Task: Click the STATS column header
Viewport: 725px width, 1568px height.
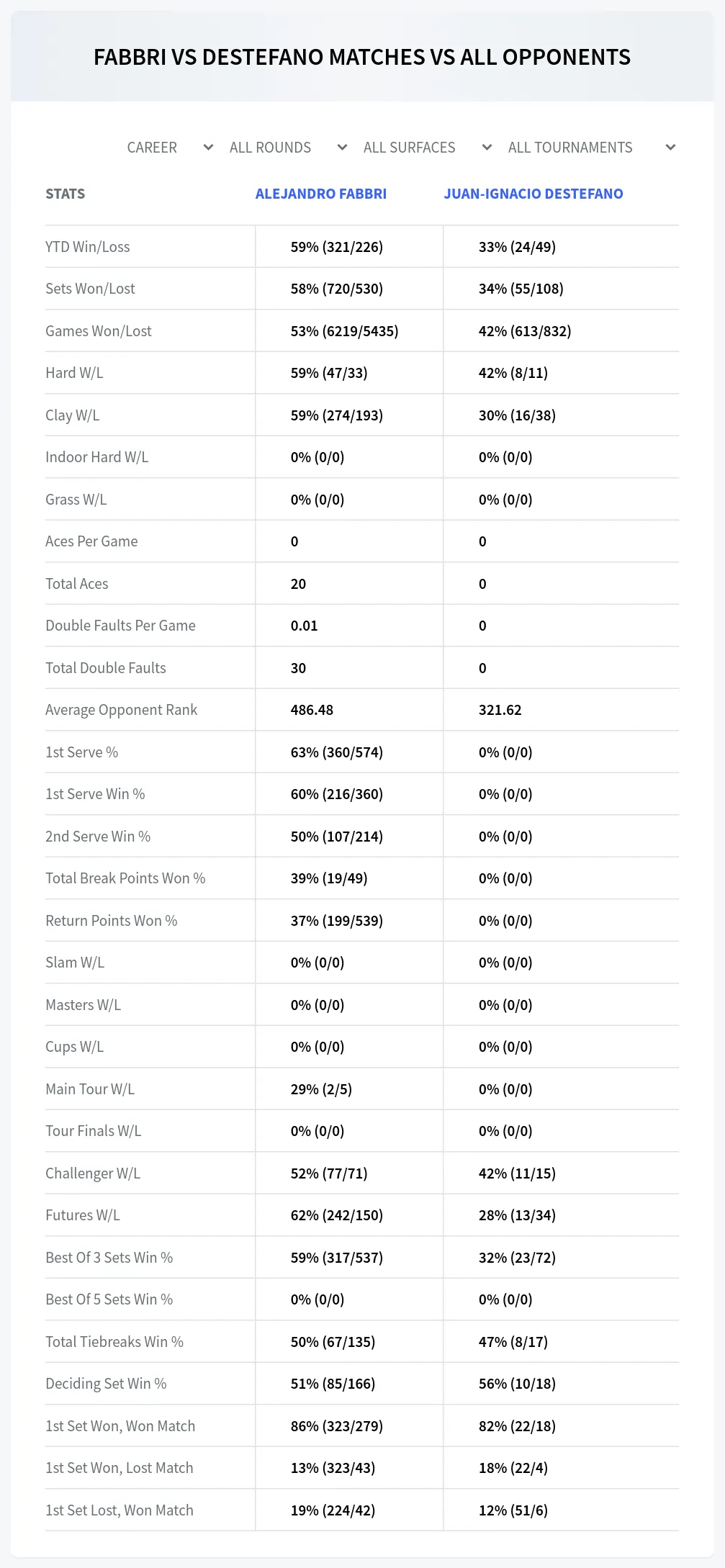Action: (65, 194)
